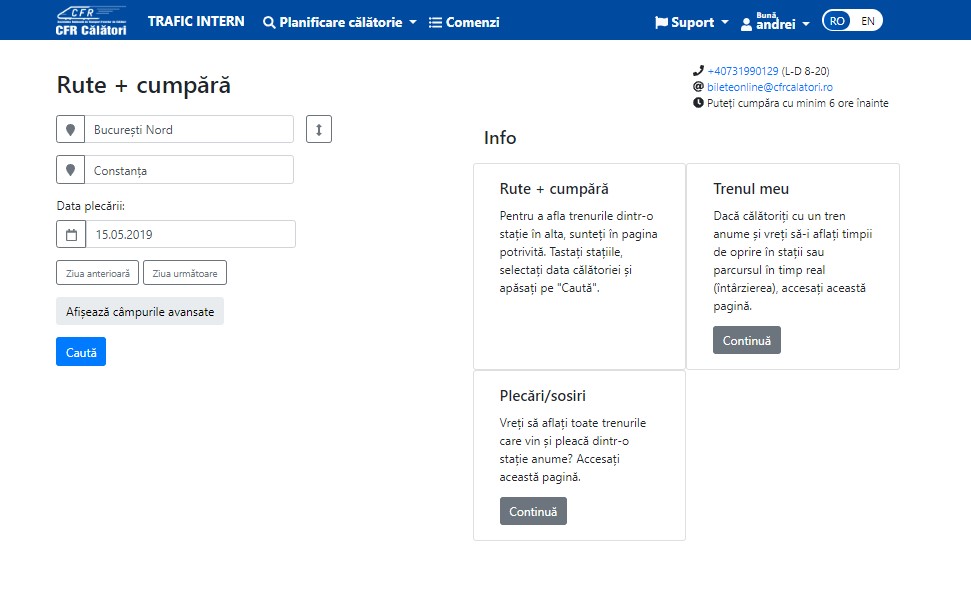The height and width of the screenshot is (593, 971).
Task: Open the andrei account dropdown
Action: pyautogui.click(x=775, y=21)
